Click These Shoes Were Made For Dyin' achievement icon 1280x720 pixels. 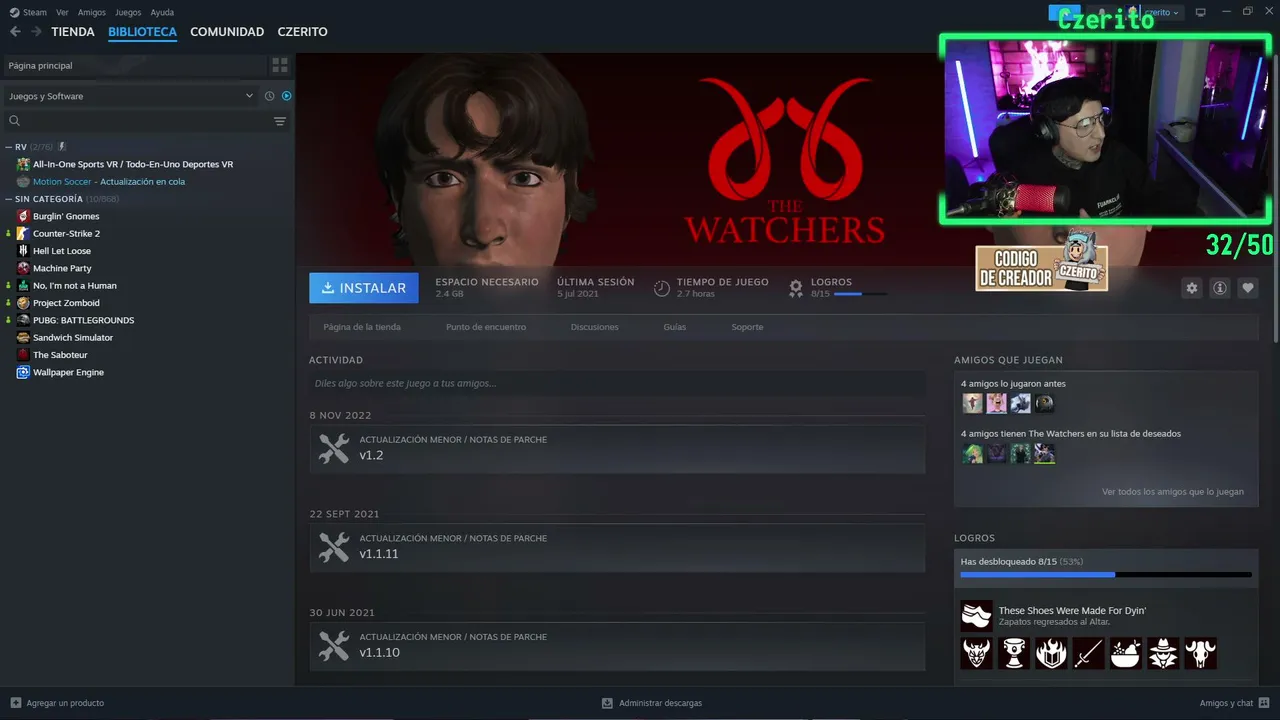tap(977, 616)
